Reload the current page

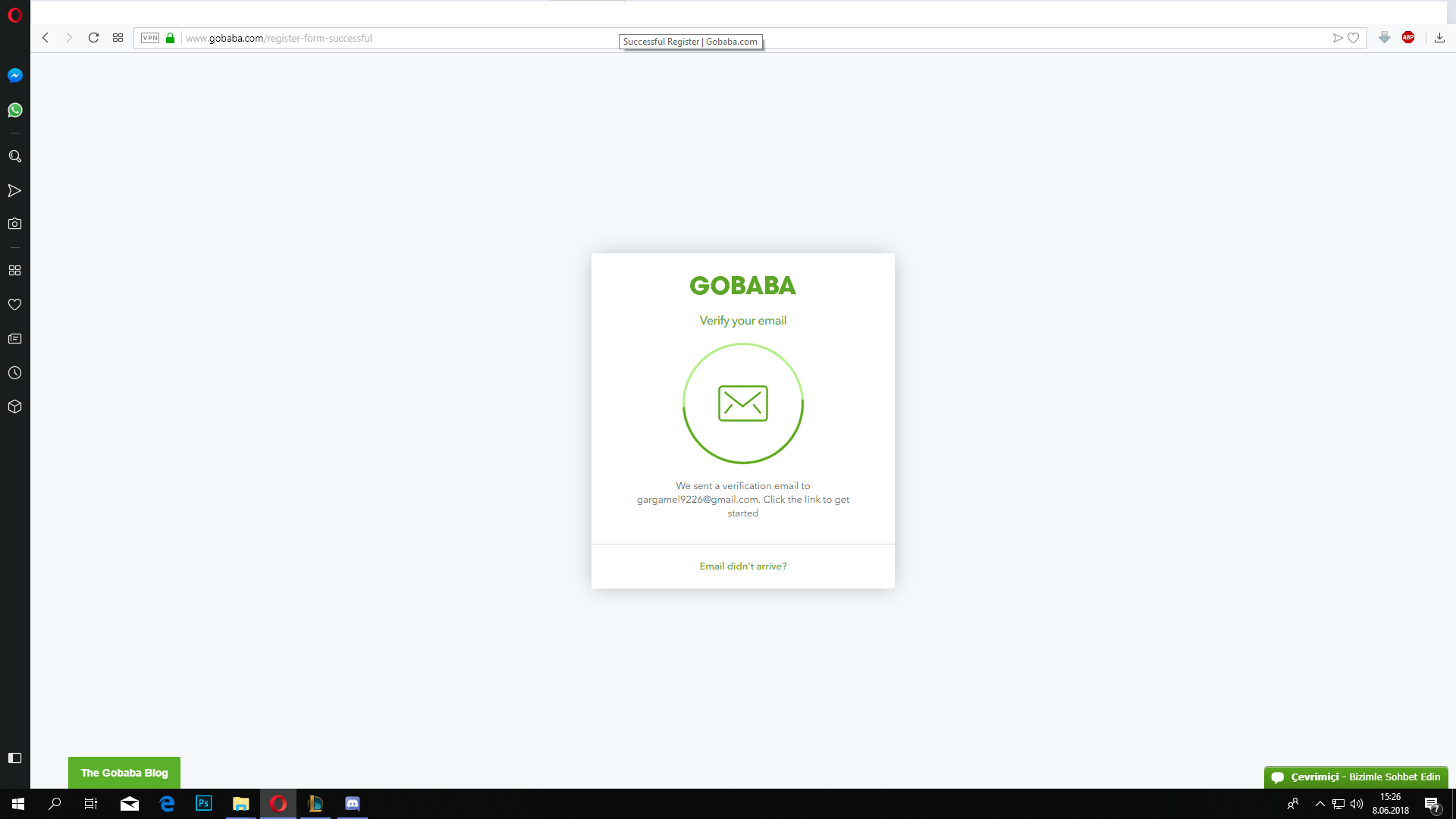[93, 38]
